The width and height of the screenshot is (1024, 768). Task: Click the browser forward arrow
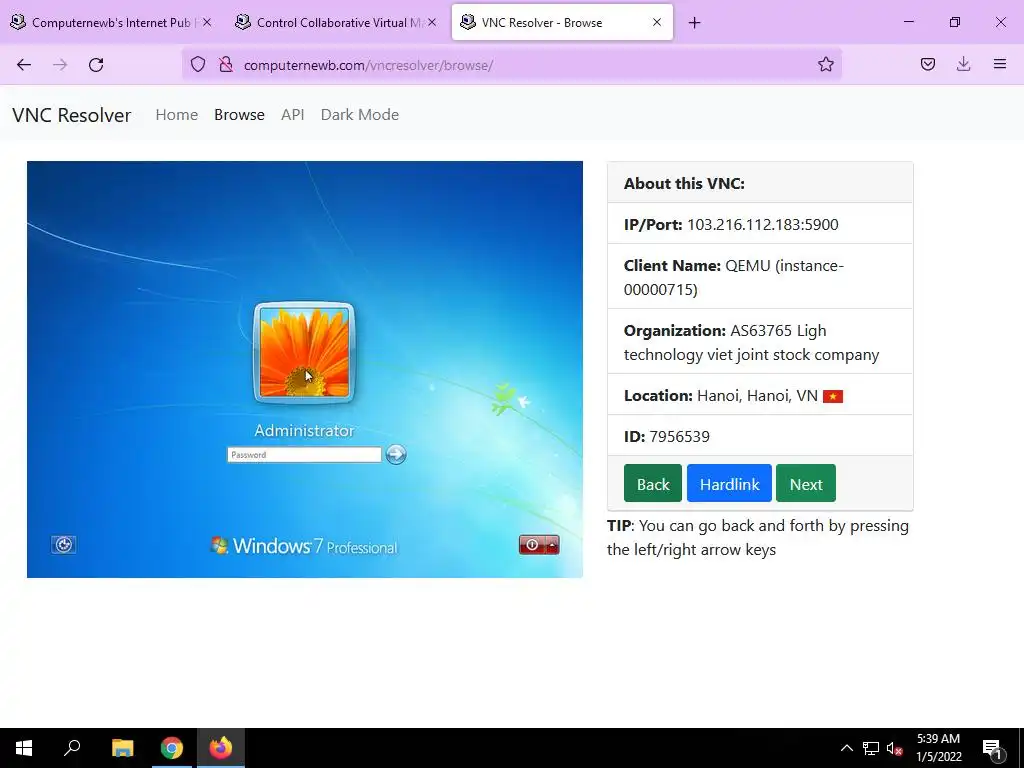tap(60, 65)
